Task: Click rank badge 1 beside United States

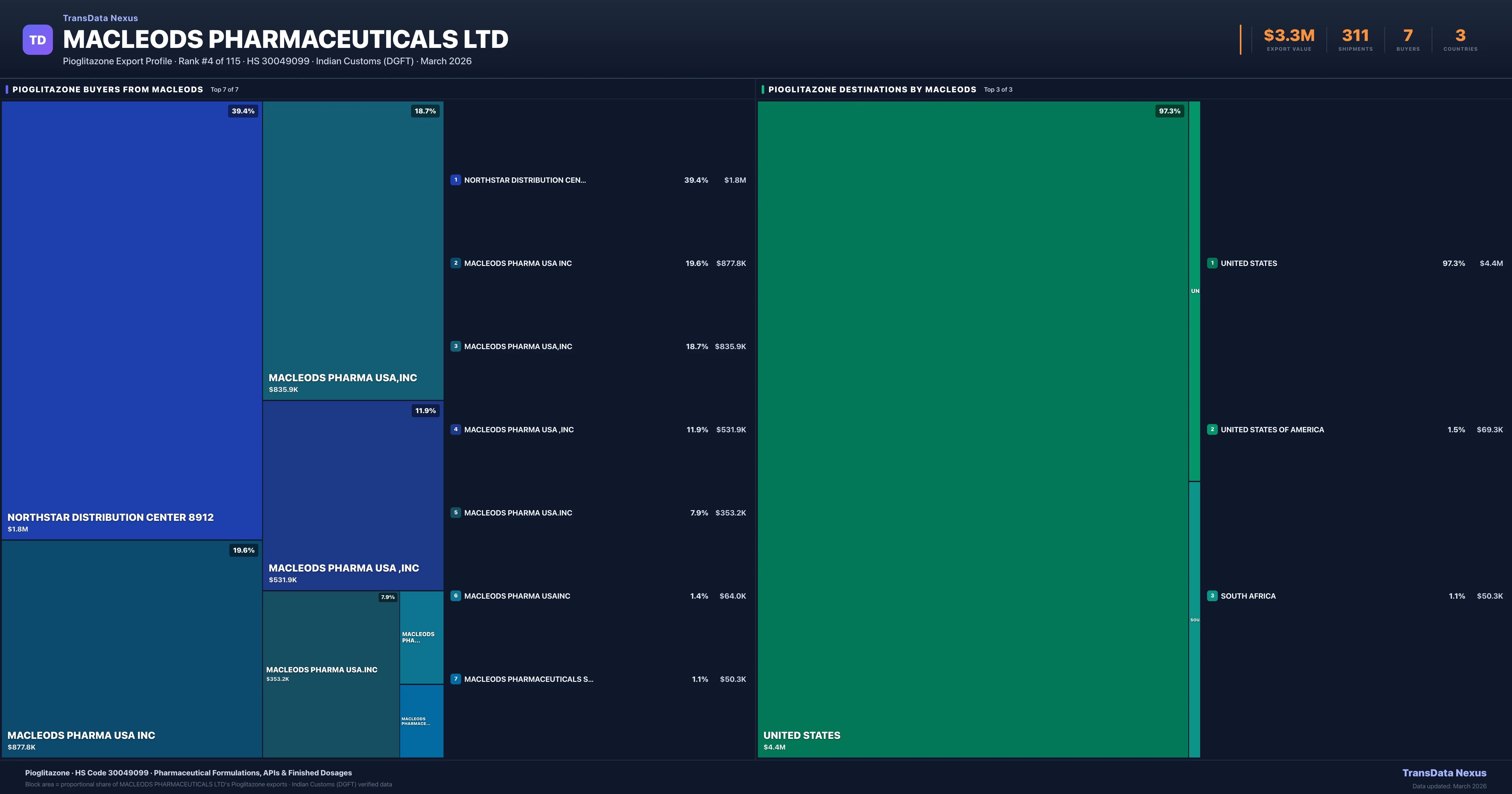Action: [x=1212, y=263]
